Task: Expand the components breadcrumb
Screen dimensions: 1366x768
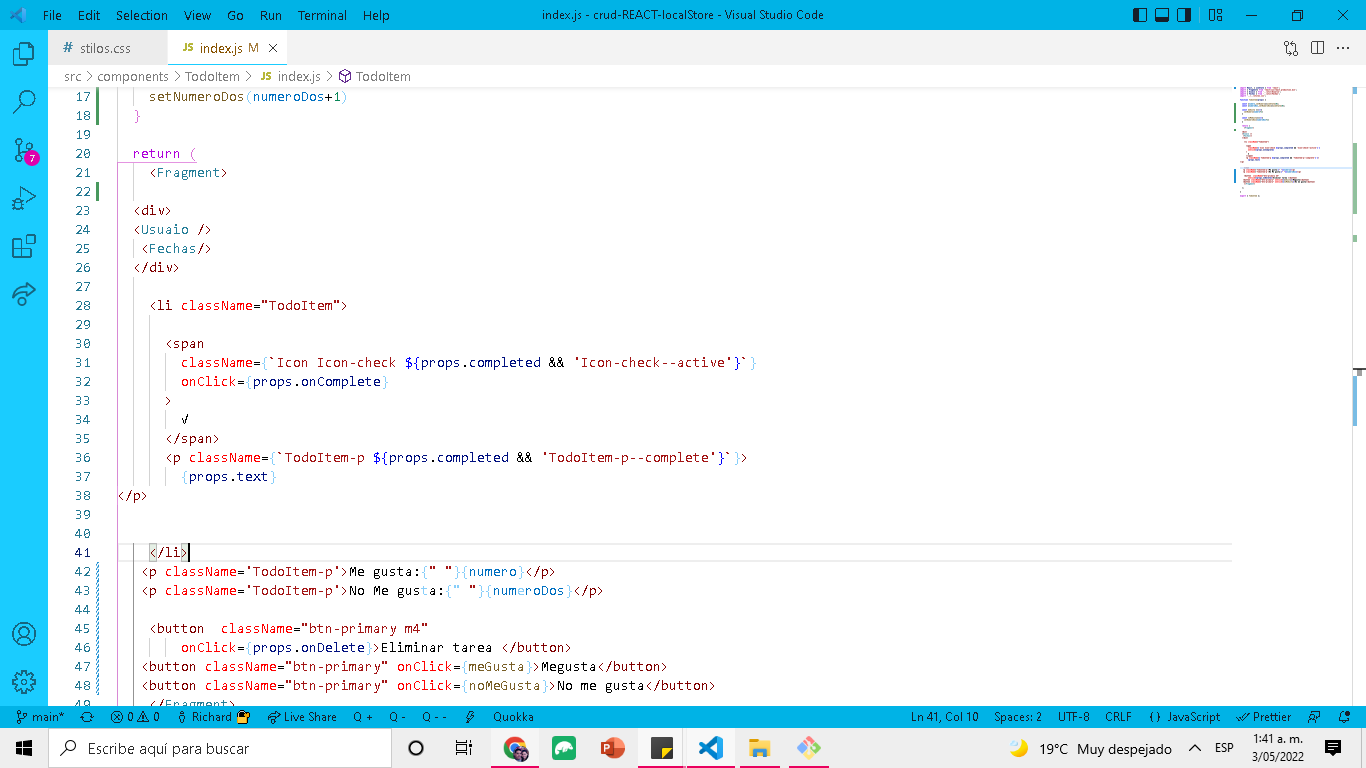Action: click(133, 76)
